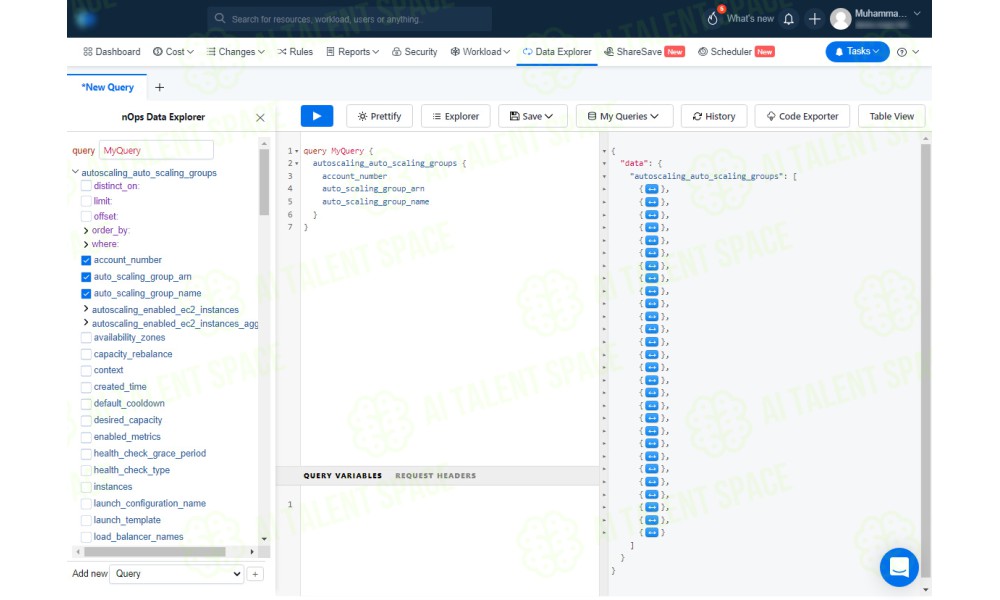Expand last collapsed result object

coord(651,532)
